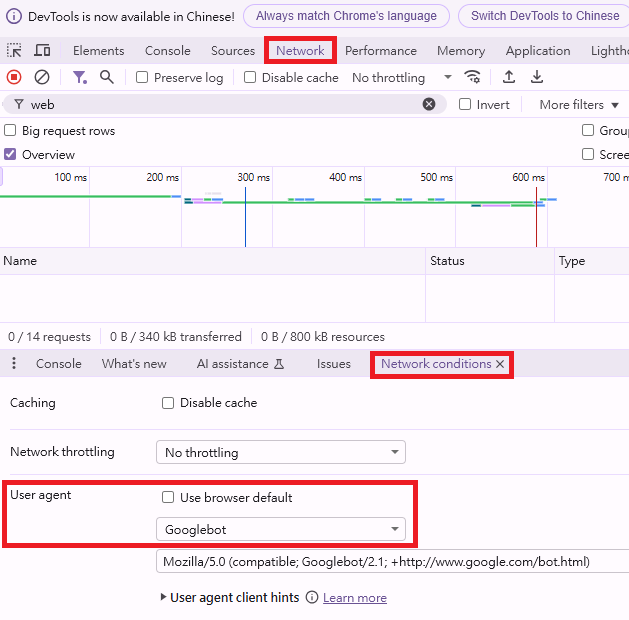Toggle the filter funnel icon
This screenshot has width=629, height=620.
coord(79,77)
